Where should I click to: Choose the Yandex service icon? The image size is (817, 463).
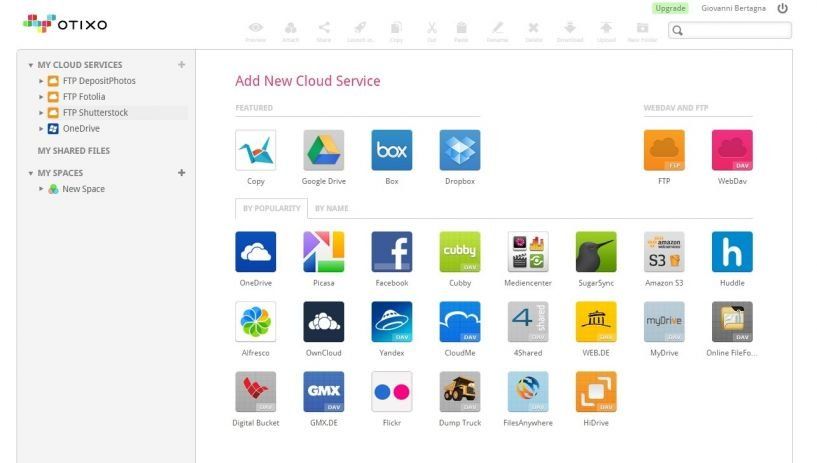(392, 321)
